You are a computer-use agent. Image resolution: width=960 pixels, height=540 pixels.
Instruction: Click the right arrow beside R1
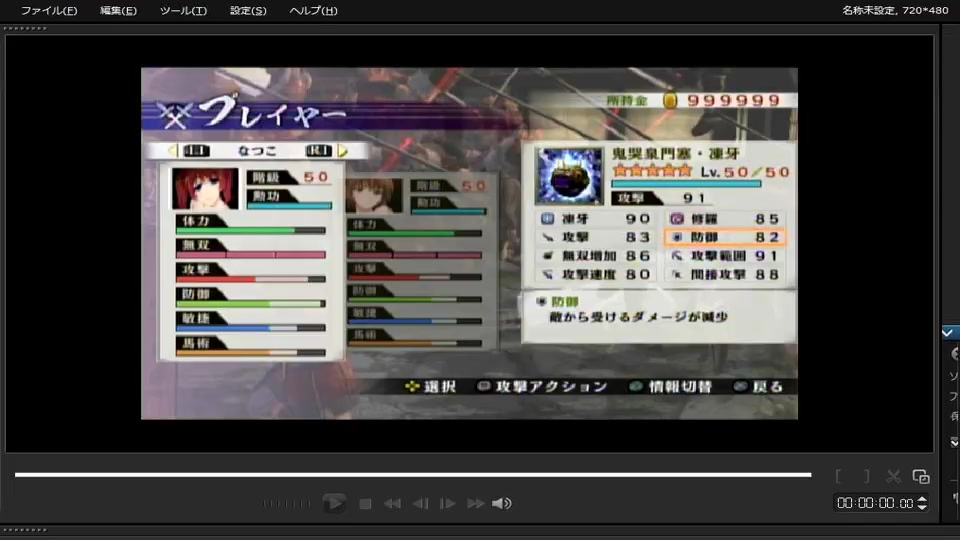343,151
